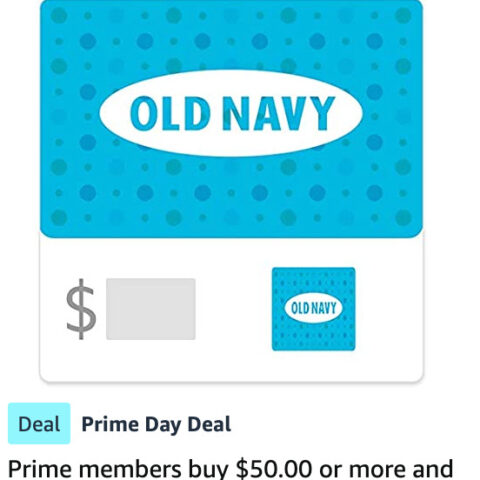The height and width of the screenshot is (480, 480).
Task: Click the top-right dot of the card
Action: tap(403, 15)
